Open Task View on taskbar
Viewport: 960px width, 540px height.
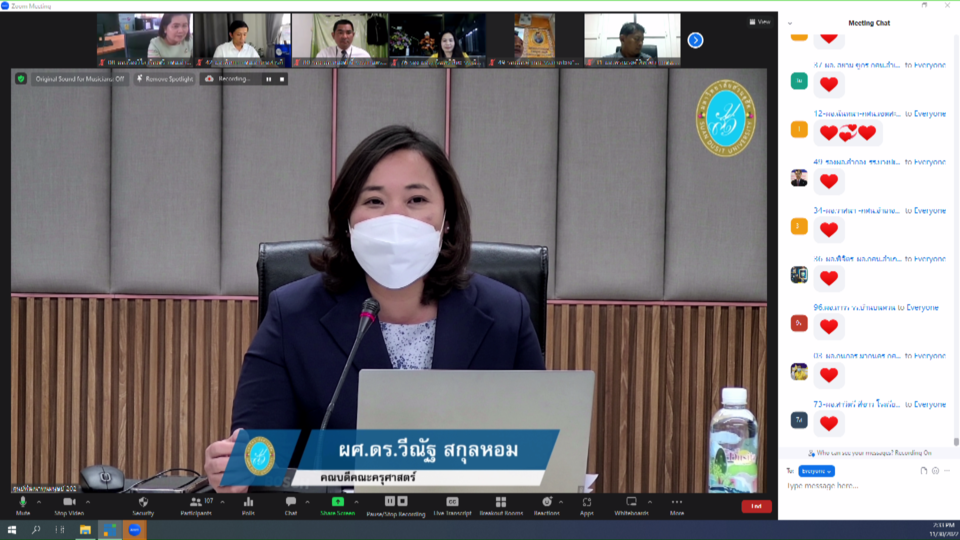click(60, 530)
